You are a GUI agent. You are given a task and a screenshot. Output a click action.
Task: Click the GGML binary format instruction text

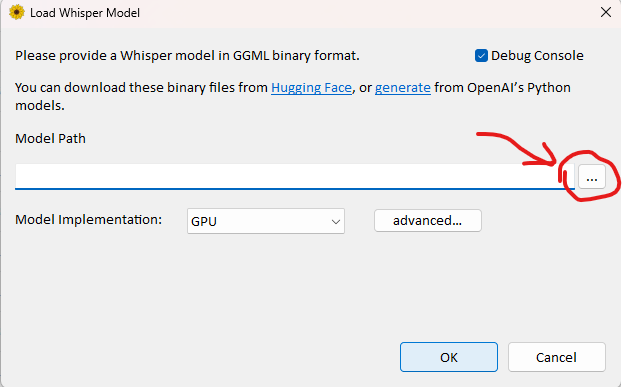pos(187,56)
